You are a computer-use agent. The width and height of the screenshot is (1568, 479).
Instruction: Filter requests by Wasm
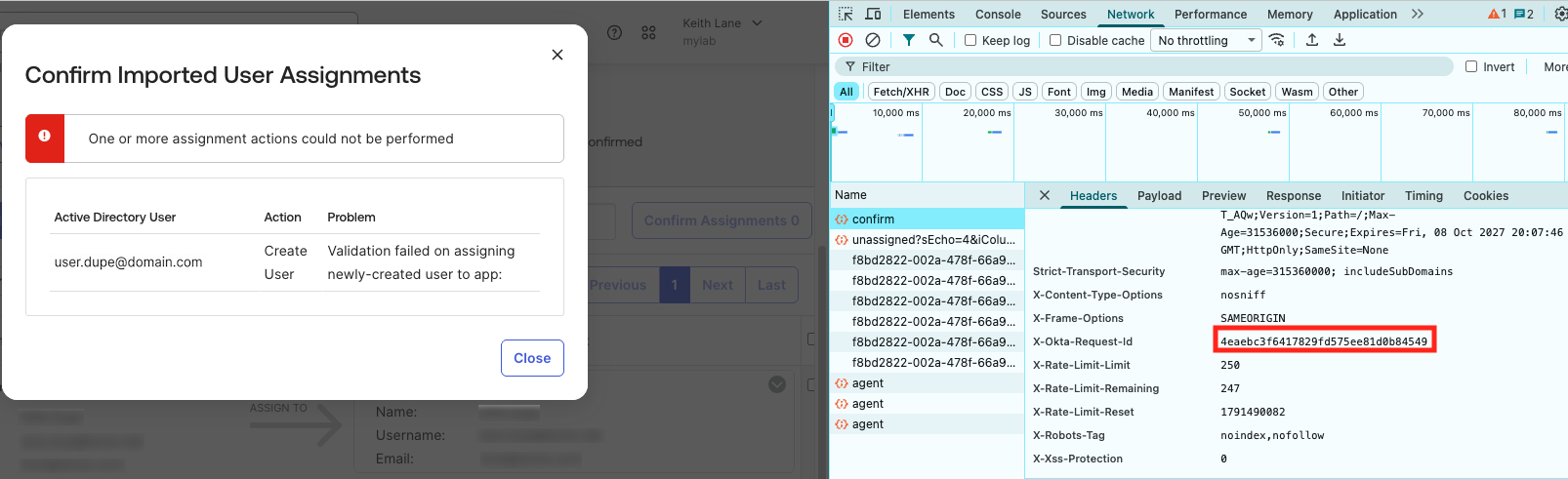point(1297,92)
